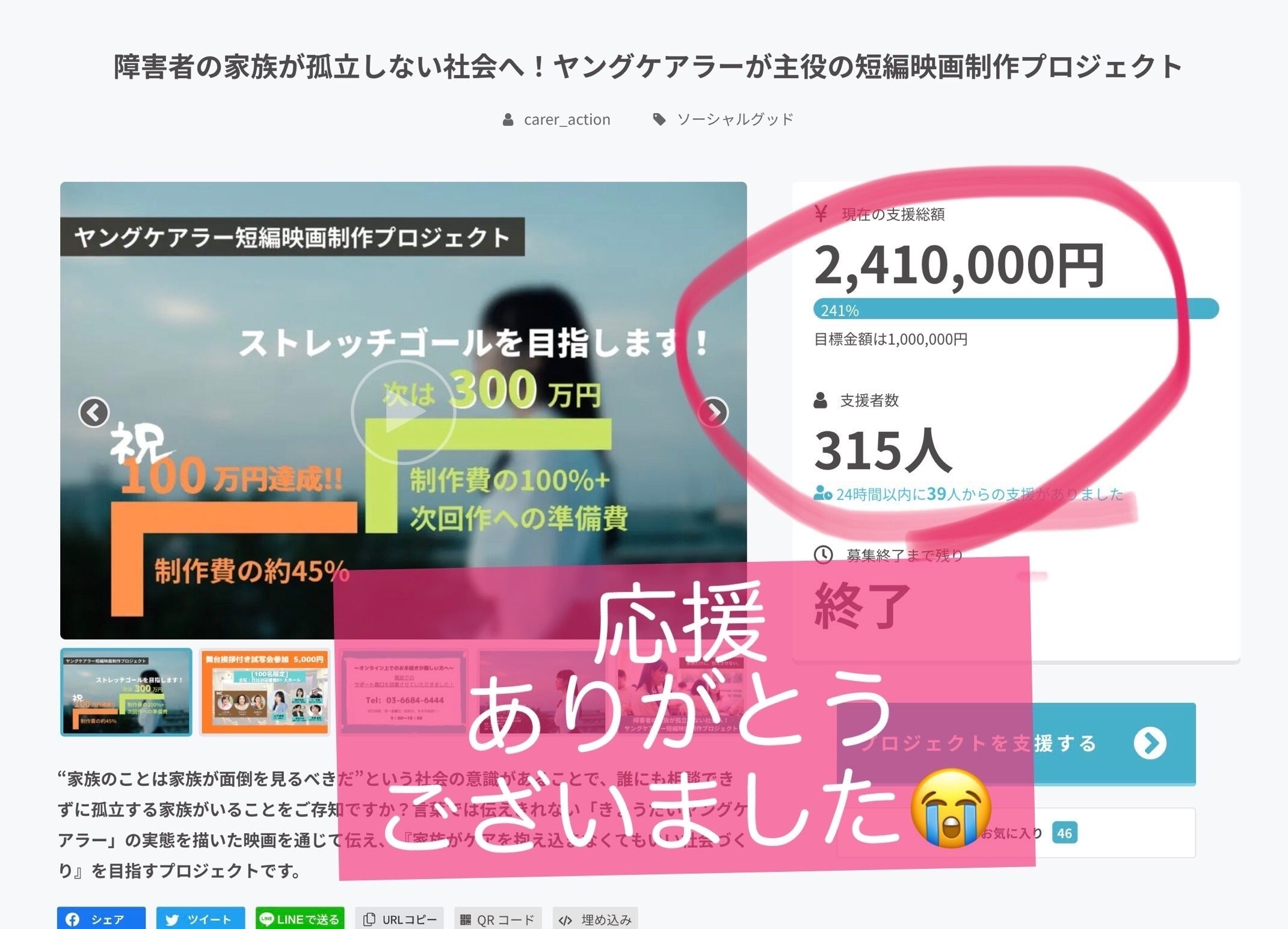
Task: Share project on Facebook シェア
Action: [x=101, y=919]
